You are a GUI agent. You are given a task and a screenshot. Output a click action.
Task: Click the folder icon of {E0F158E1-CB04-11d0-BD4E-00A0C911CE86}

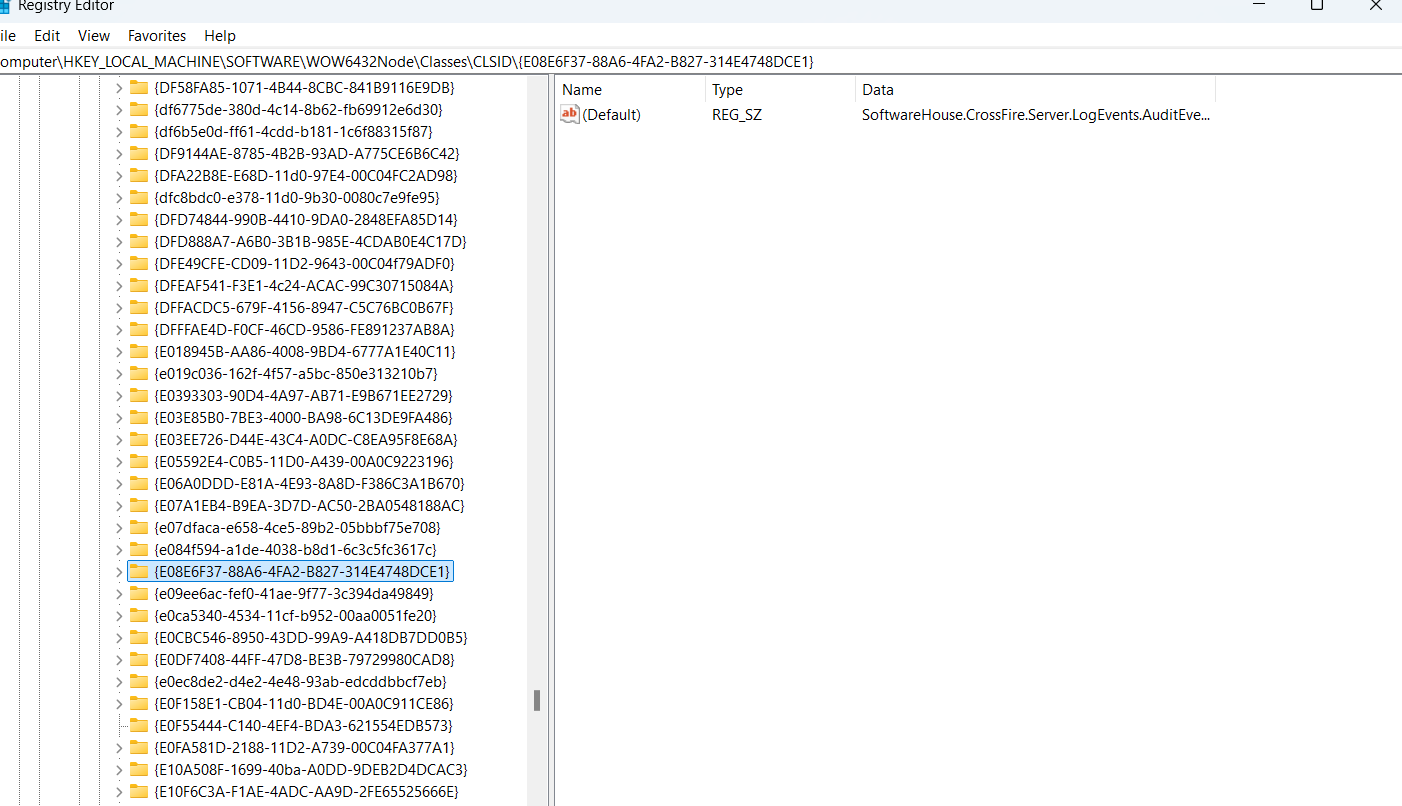139,704
